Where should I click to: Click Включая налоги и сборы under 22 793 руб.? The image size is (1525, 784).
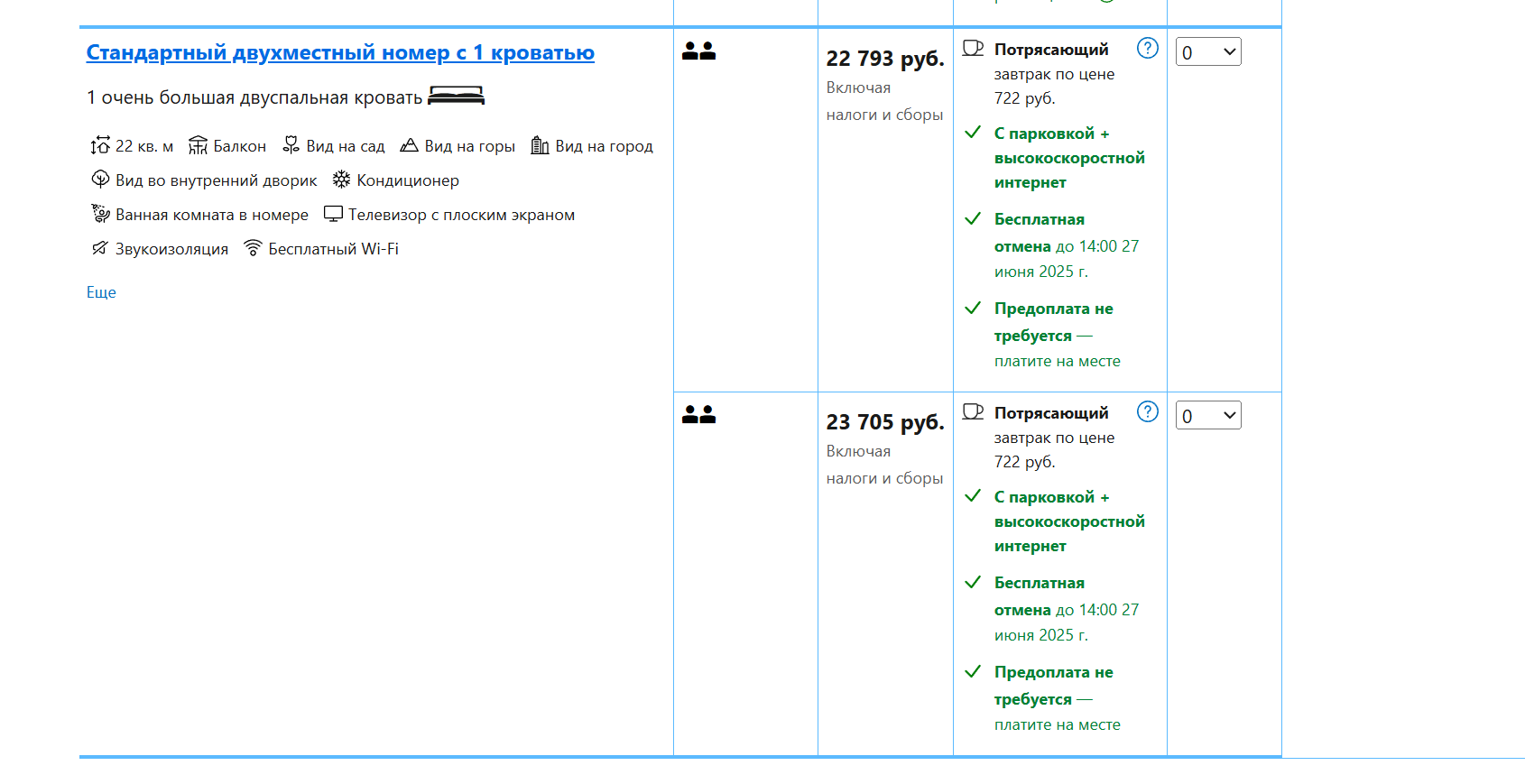(885, 101)
